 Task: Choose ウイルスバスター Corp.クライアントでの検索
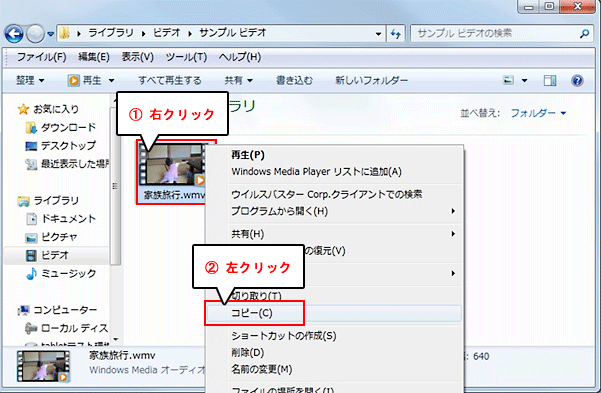click(327, 194)
